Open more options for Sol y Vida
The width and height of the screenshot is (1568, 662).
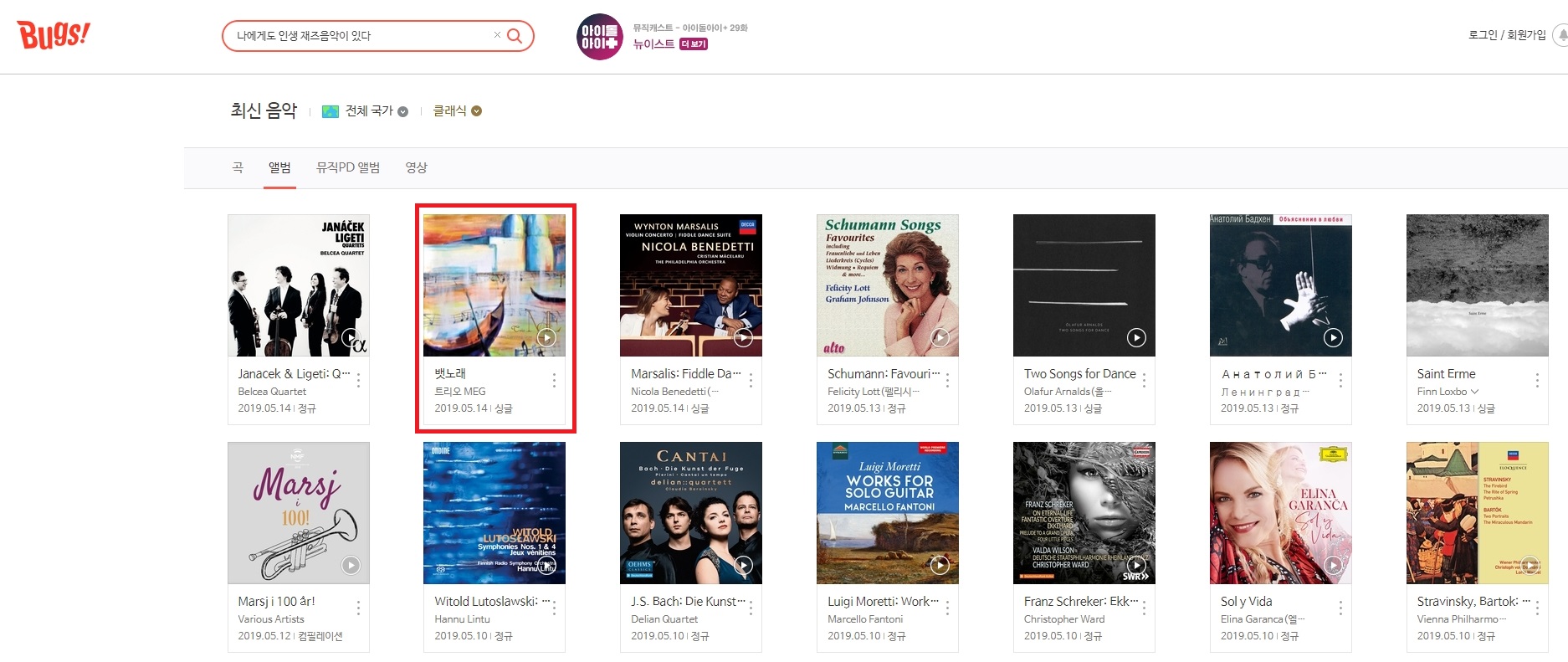tap(1340, 608)
